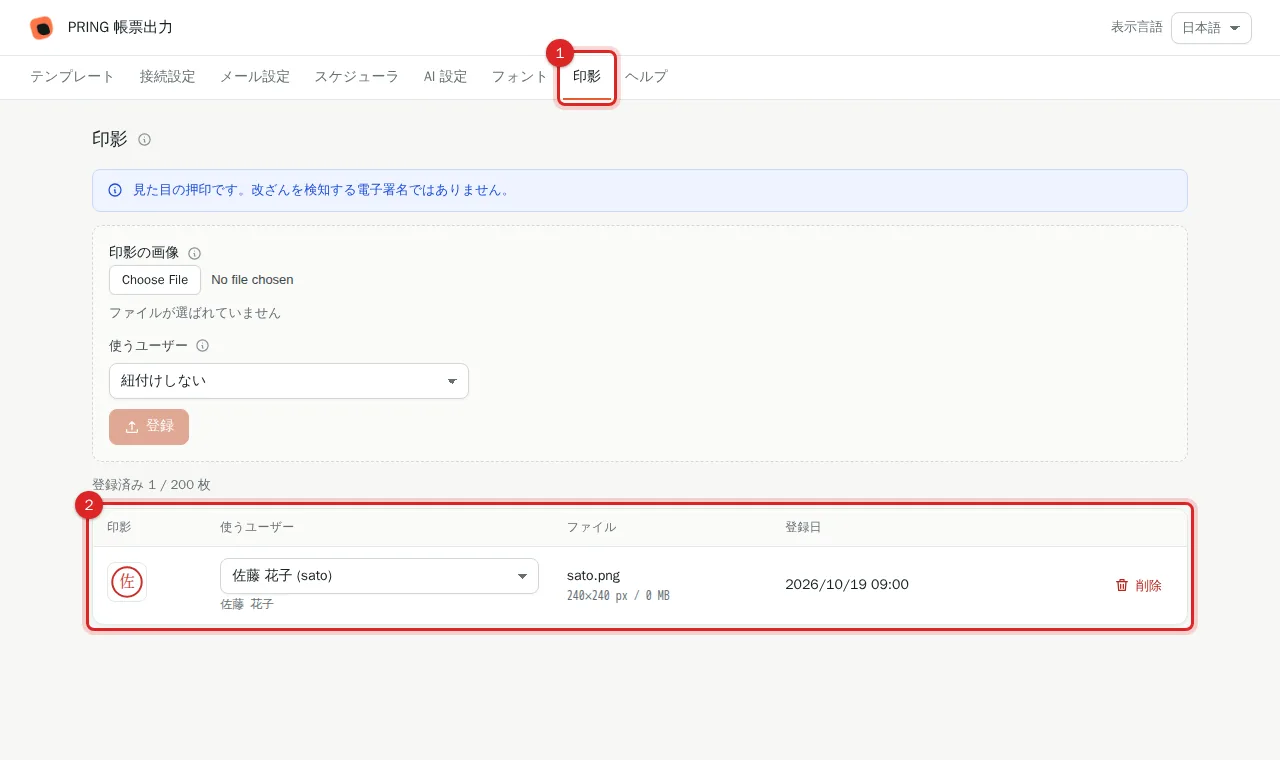This screenshot has height=760, width=1280.
Task: Click info icon beside 使うユーザー label
Action: (202, 346)
